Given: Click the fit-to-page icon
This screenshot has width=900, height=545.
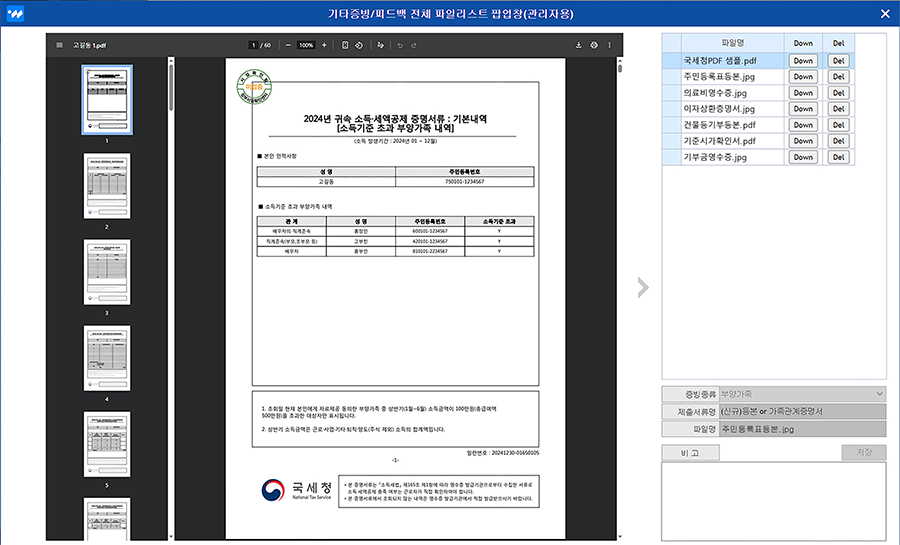Looking at the screenshot, I should [x=345, y=45].
